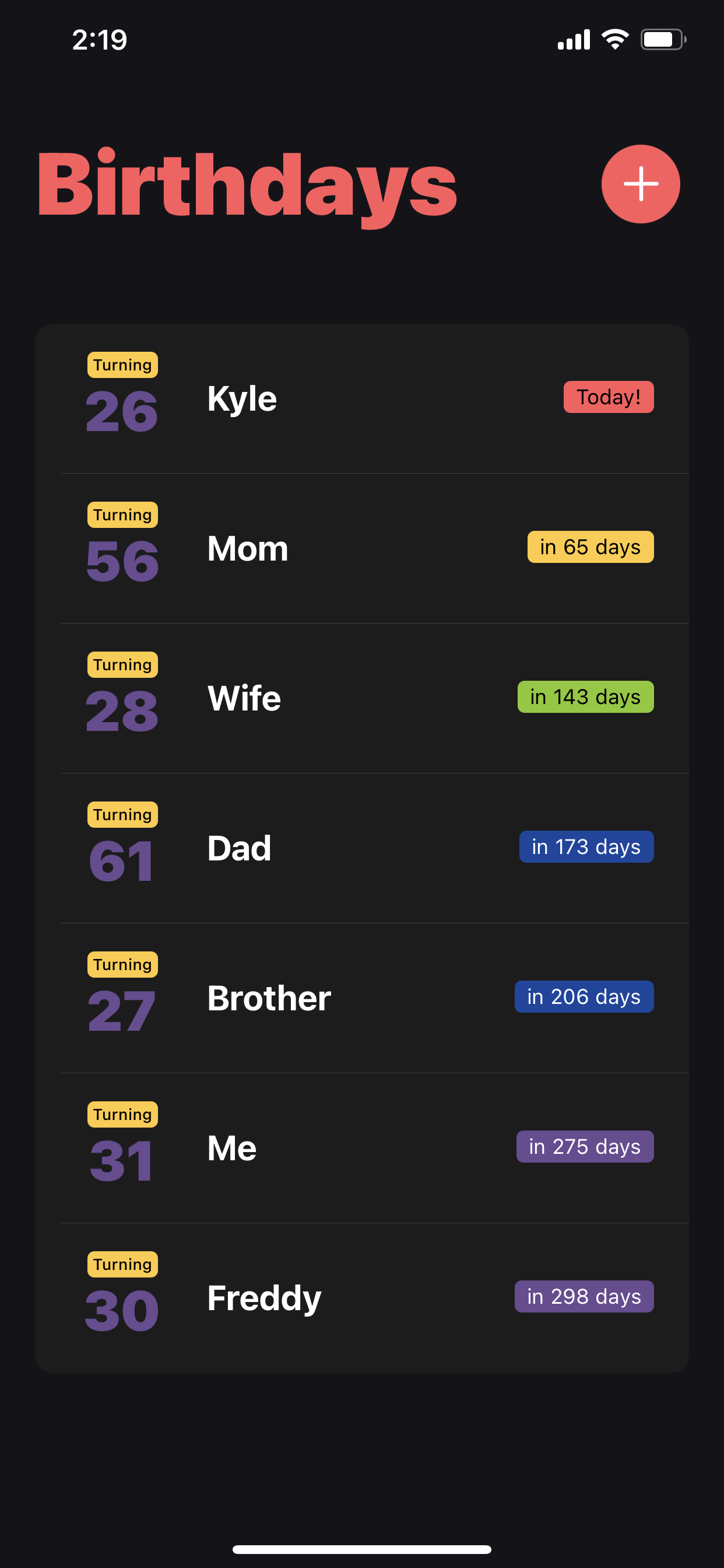Select the Wife birthday row

[362, 698]
